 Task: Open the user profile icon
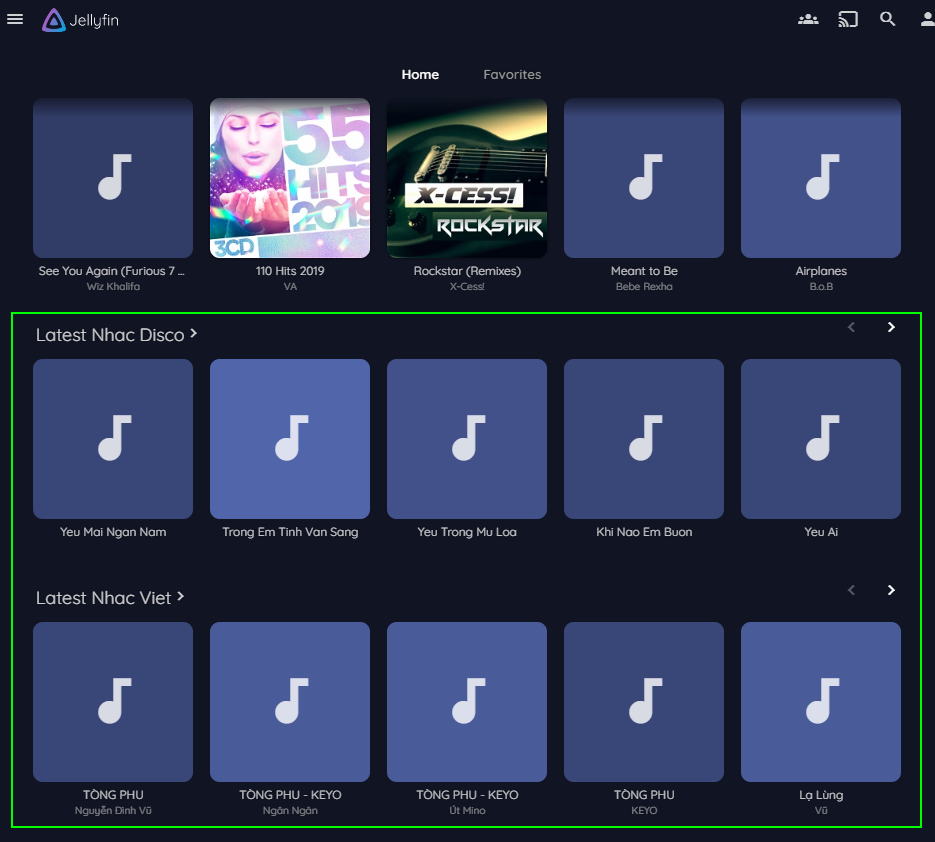coord(927,20)
